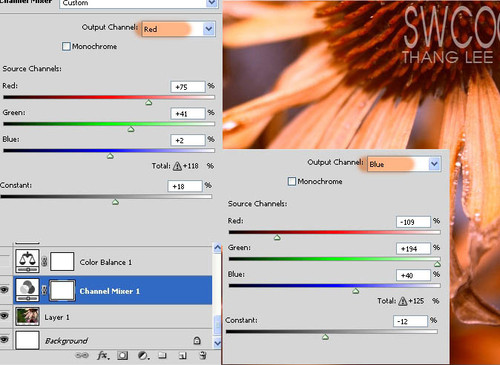Click Green slider handle in Blue channel
The height and width of the screenshot is (365, 500).
tap(437, 264)
